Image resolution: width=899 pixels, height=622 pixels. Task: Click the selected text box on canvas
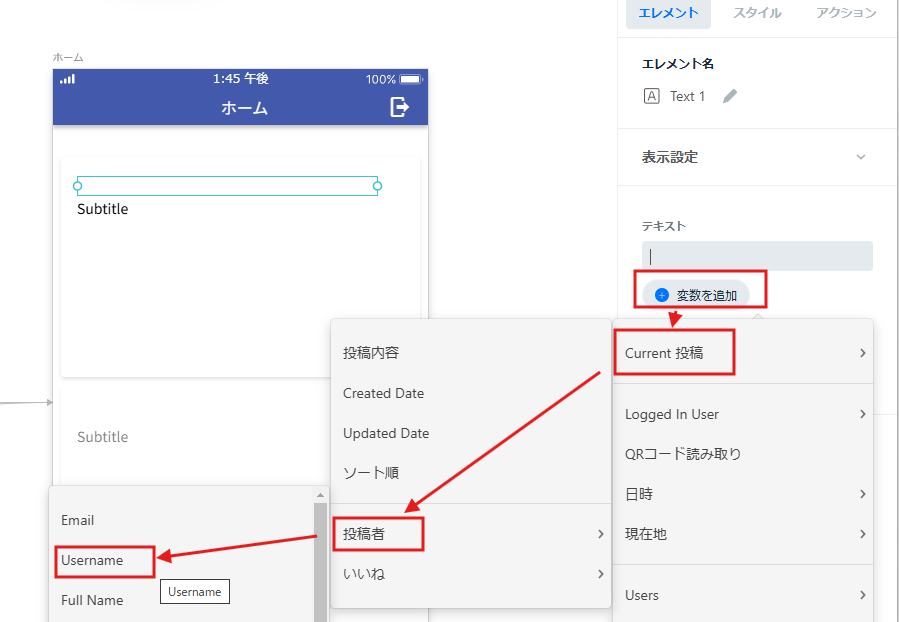pyautogui.click(x=228, y=186)
